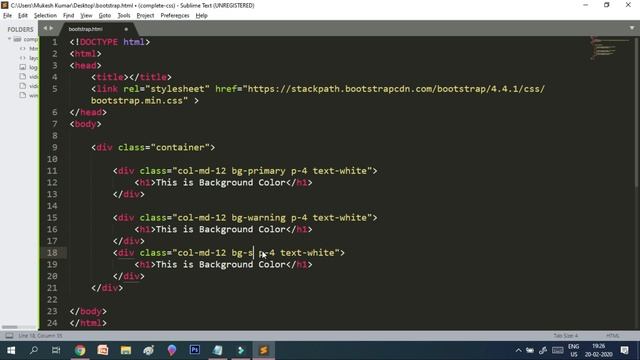The height and width of the screenshot is (360, 640).
Task: Switch the ENG US input language
Action: point(573,350)
